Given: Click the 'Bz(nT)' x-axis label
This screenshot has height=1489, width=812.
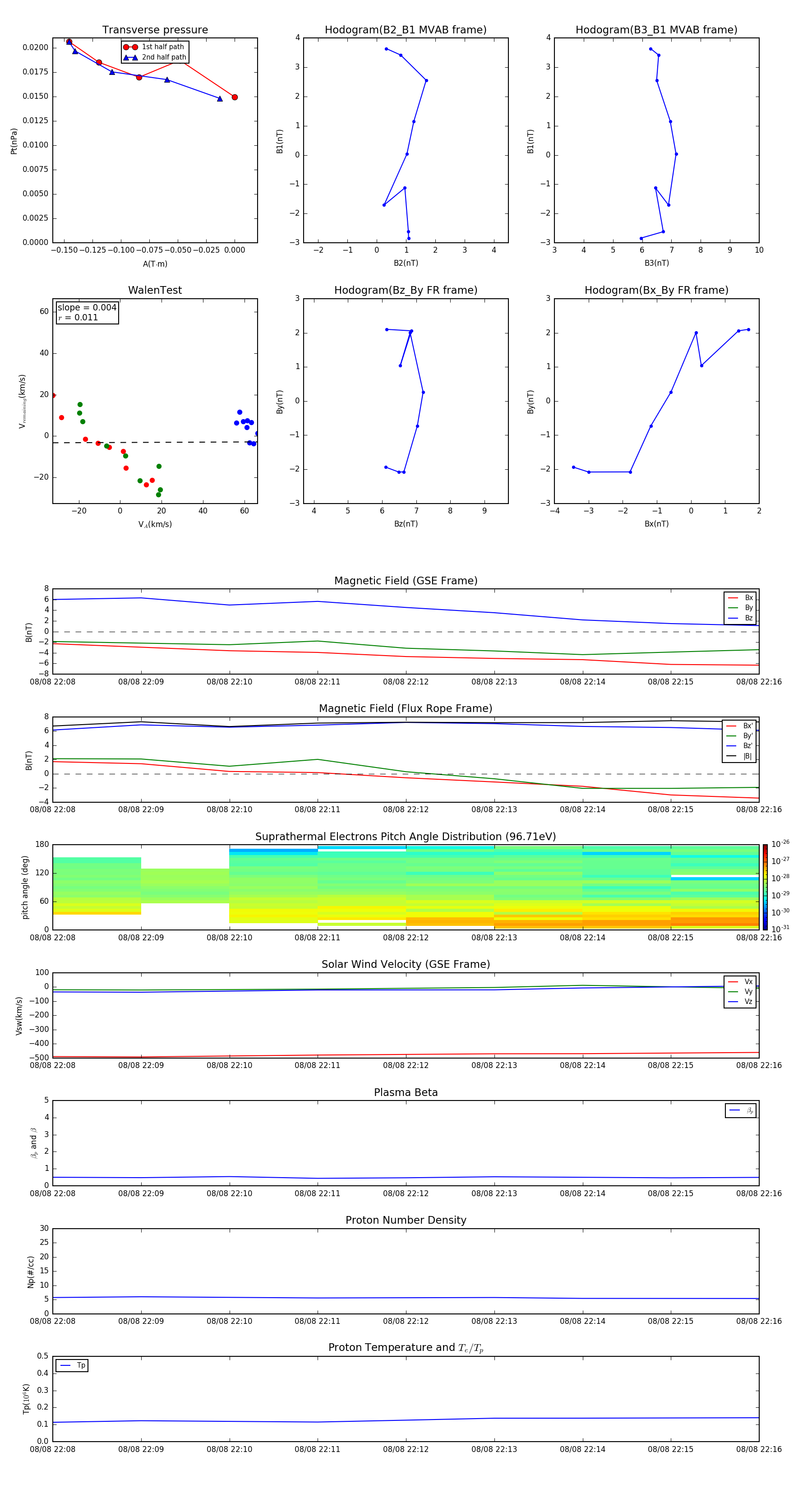Looking at the screenshot, I should (x=406, y=524).
